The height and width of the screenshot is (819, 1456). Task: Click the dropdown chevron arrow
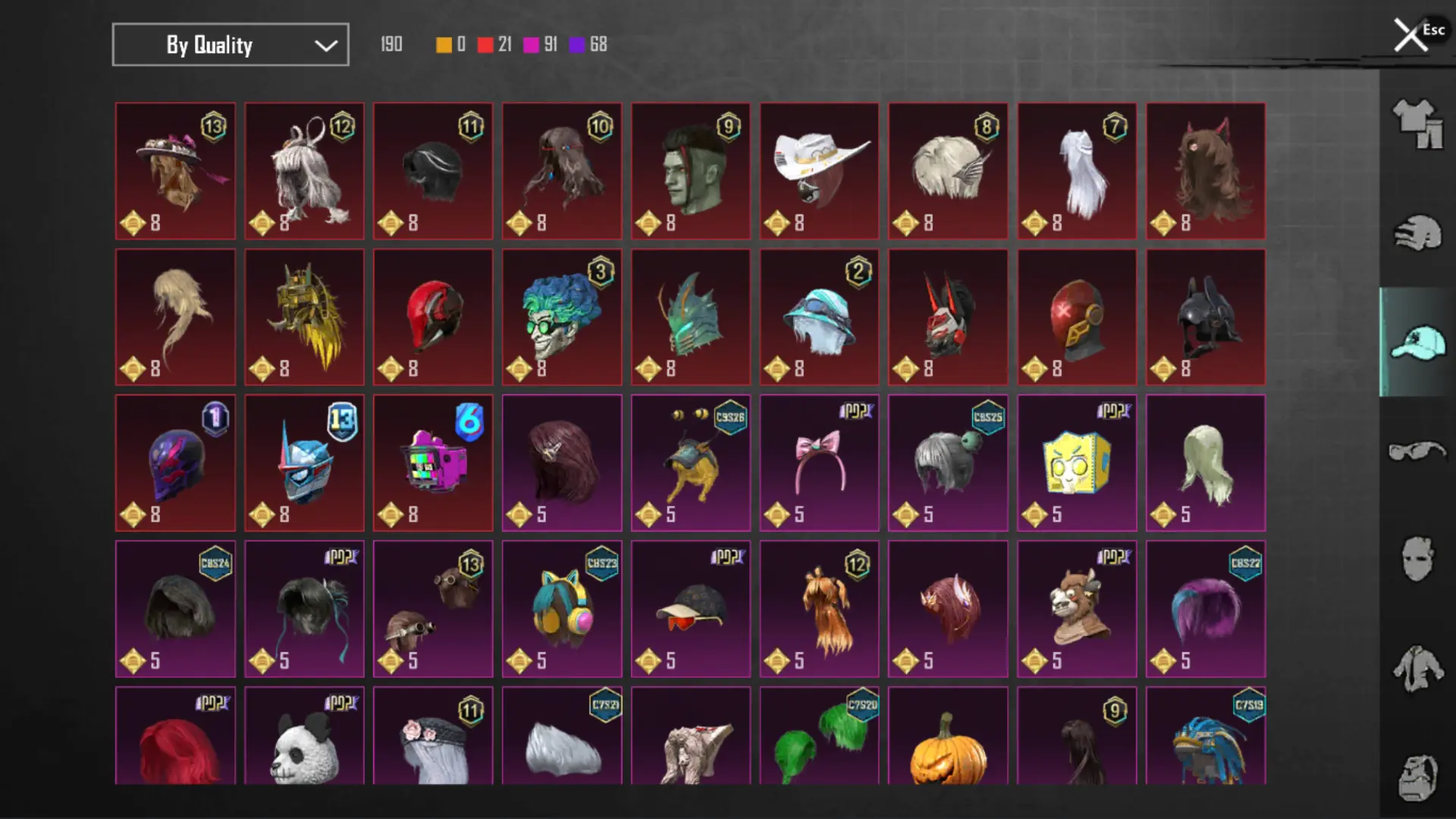[x=326, y=45]
